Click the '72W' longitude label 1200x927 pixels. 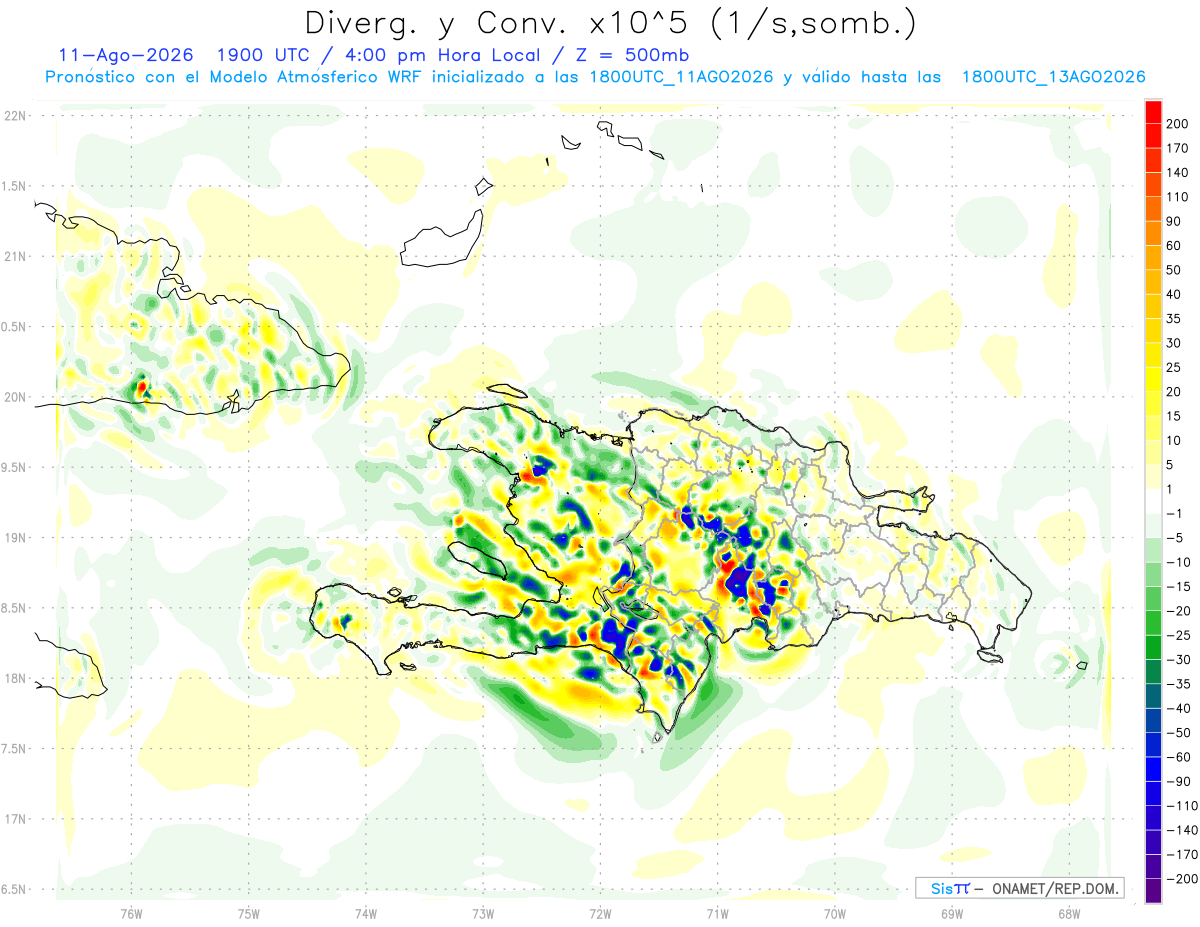tap(600, 914)
